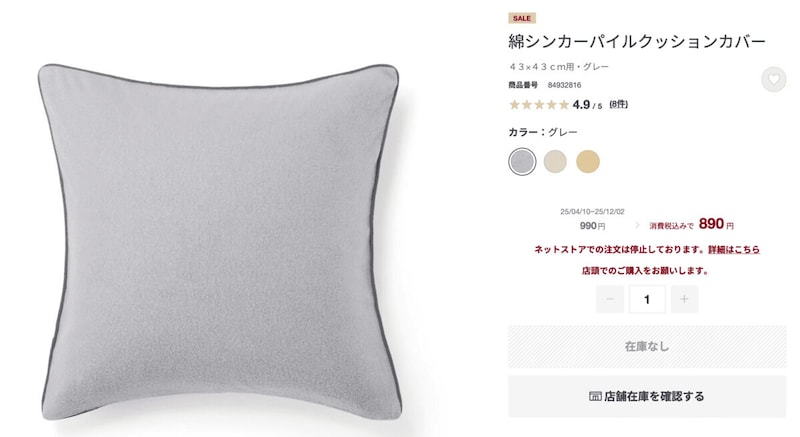Add item to favorites with heart icon
The height and width of the screenshot is (437, 800).
[773, 80]
